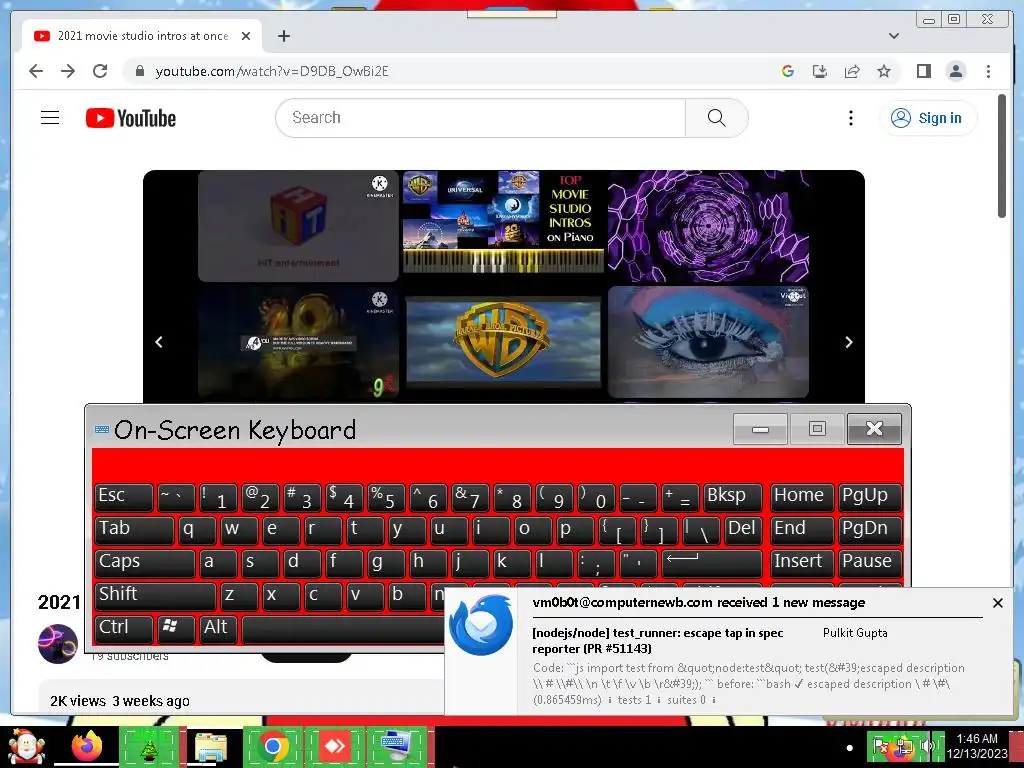Open the test_runner escape tap message subject
The image size is (1024, 768).
[x=658, y=641]
